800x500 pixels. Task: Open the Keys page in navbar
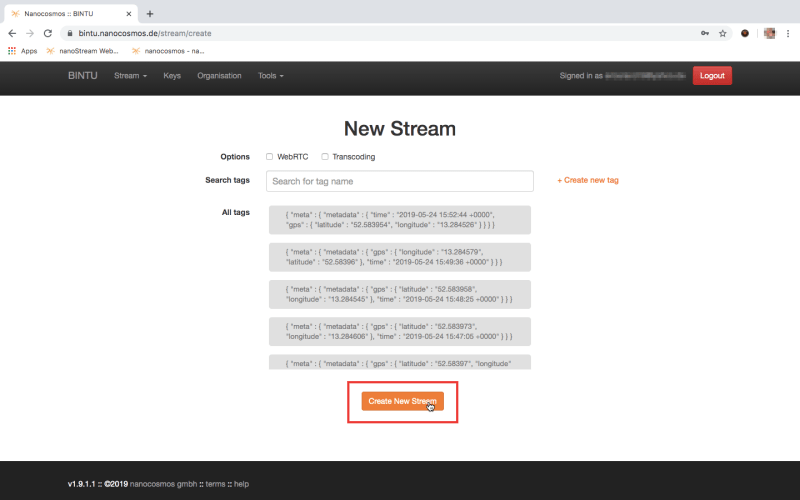(x=172, y=76)
